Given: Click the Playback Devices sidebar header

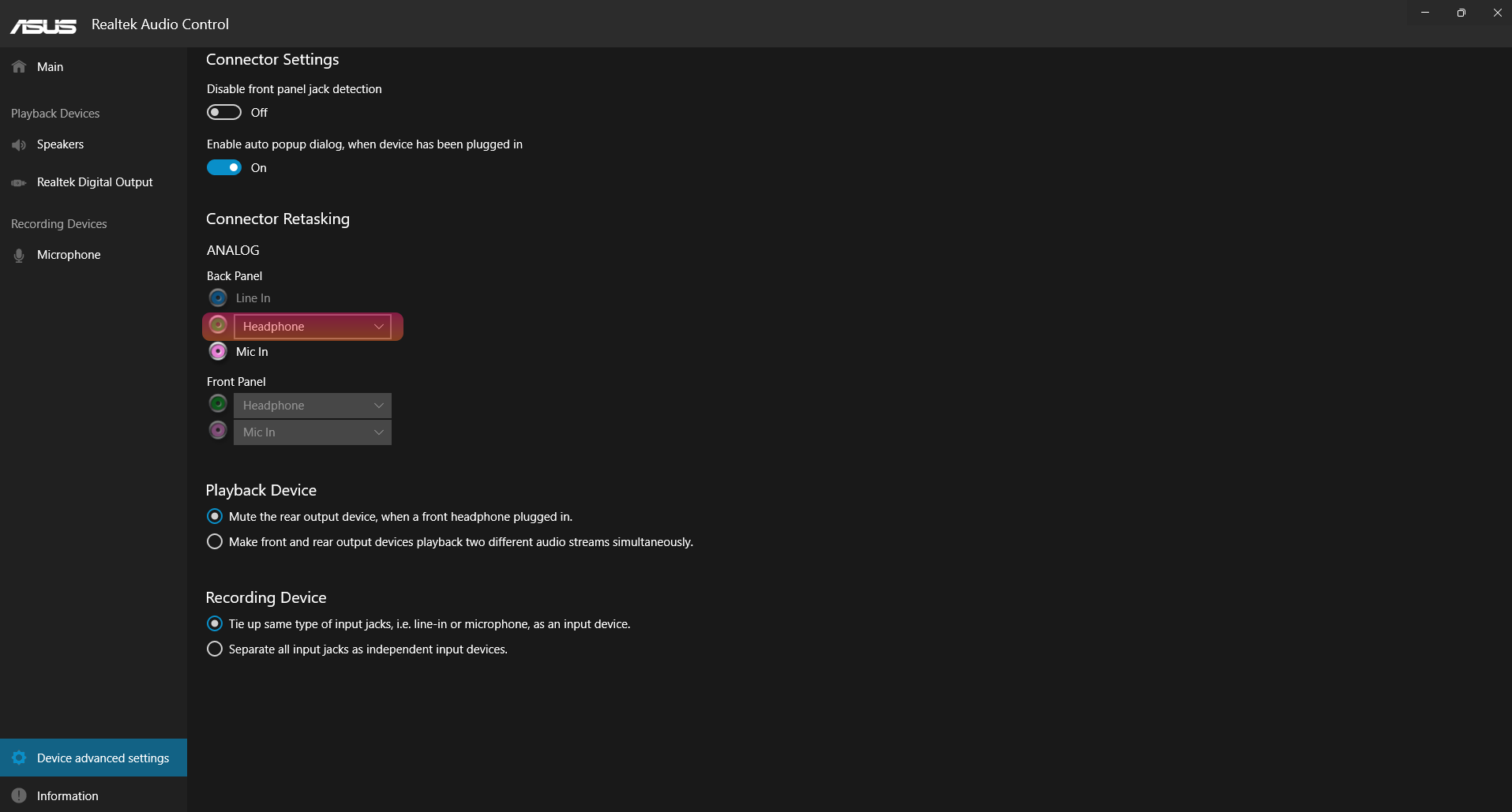Looking at the screenshot, I should tap(55, 114).
